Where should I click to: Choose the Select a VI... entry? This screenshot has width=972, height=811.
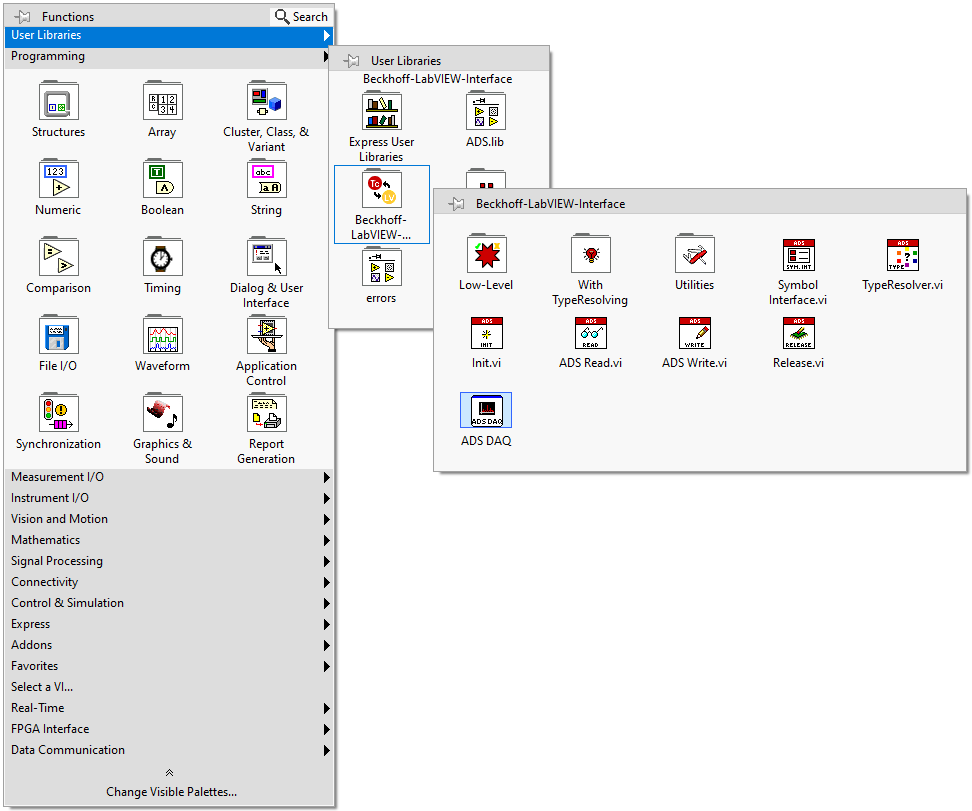pyautogui.click(x=41, y=687)
